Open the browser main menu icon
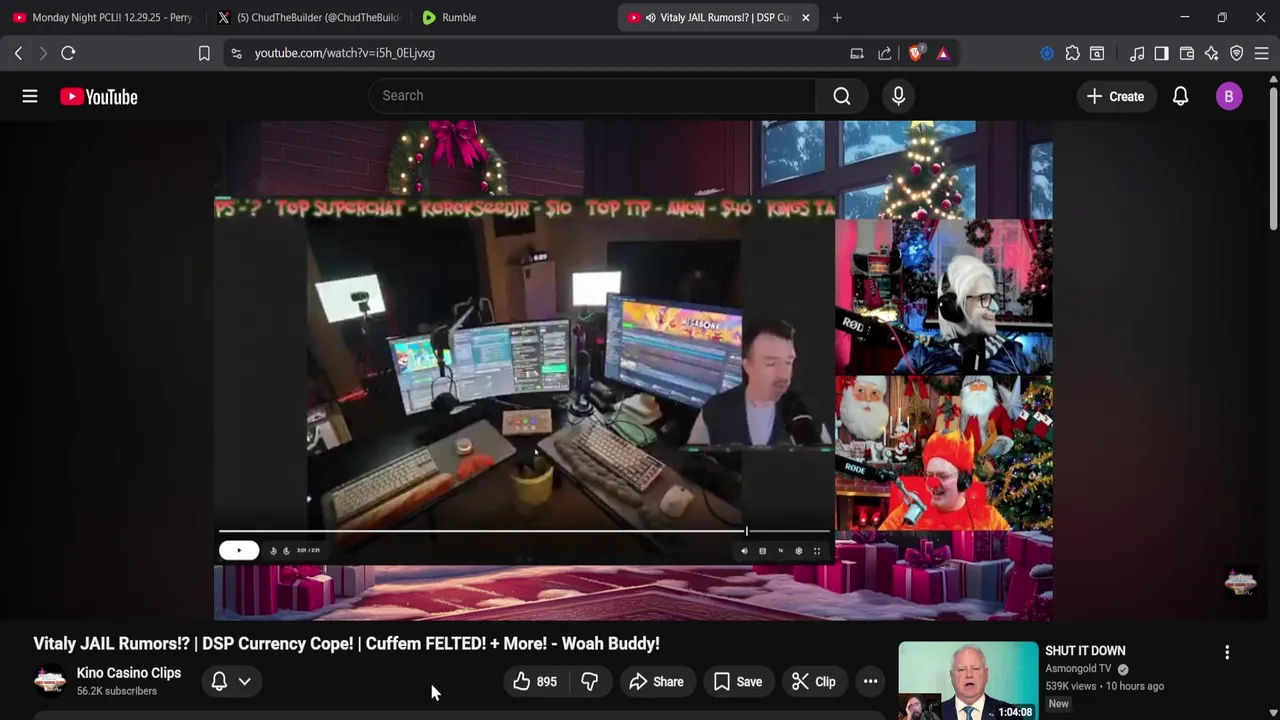 [x=1262, y=53]
